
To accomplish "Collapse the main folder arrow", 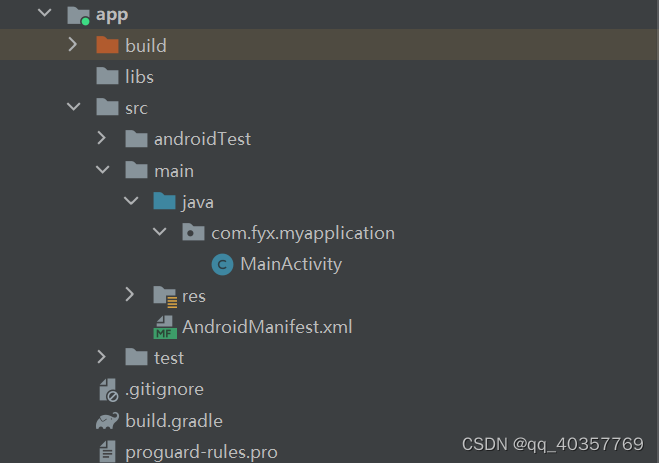I will 103,170.
